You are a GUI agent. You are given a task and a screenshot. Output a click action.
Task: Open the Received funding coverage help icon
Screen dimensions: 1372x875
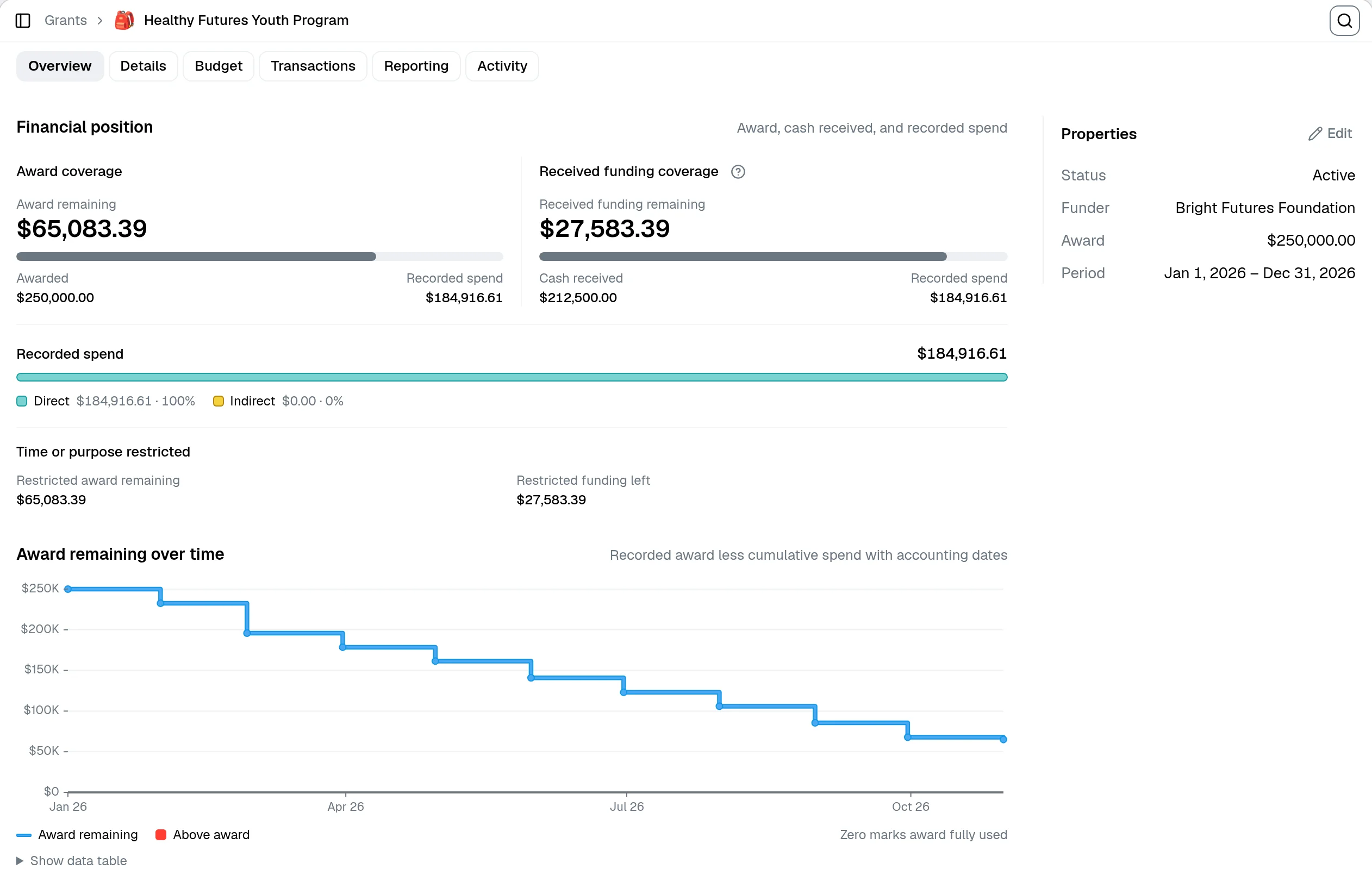coord(738,172)
